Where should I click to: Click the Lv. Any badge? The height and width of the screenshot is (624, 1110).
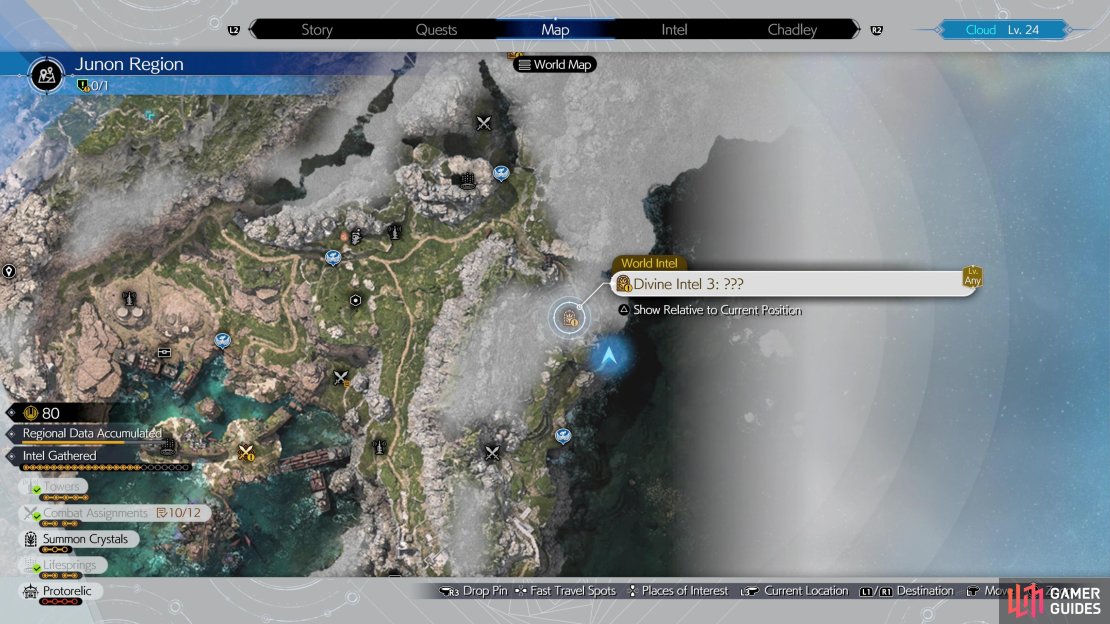point(973,277)
